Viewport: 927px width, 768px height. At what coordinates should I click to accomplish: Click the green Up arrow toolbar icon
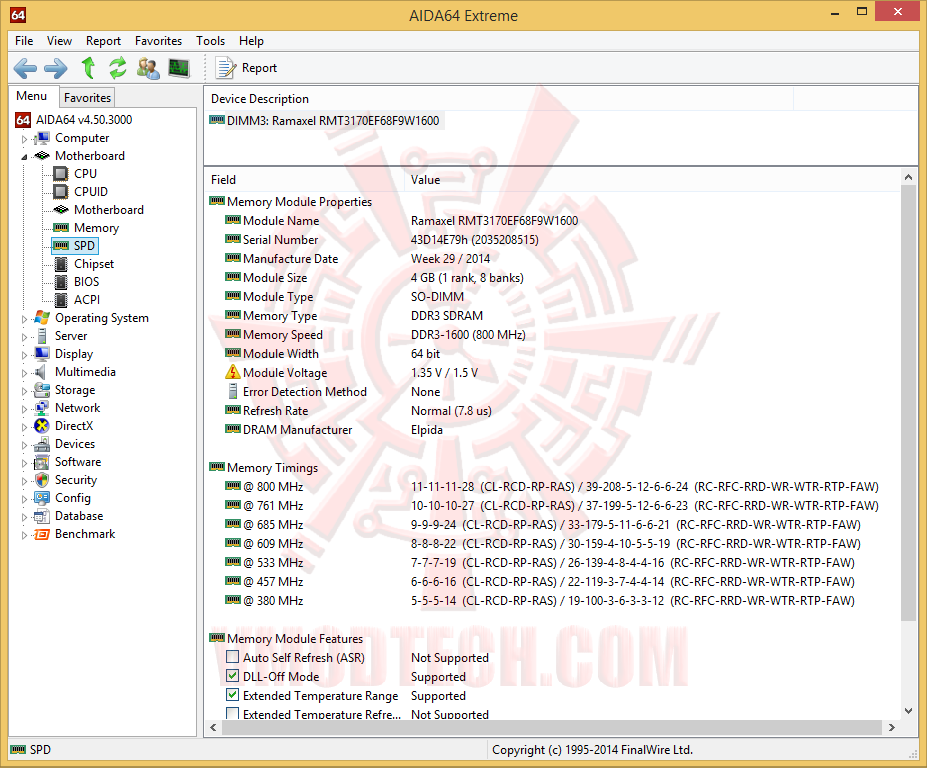coord(88,68)
